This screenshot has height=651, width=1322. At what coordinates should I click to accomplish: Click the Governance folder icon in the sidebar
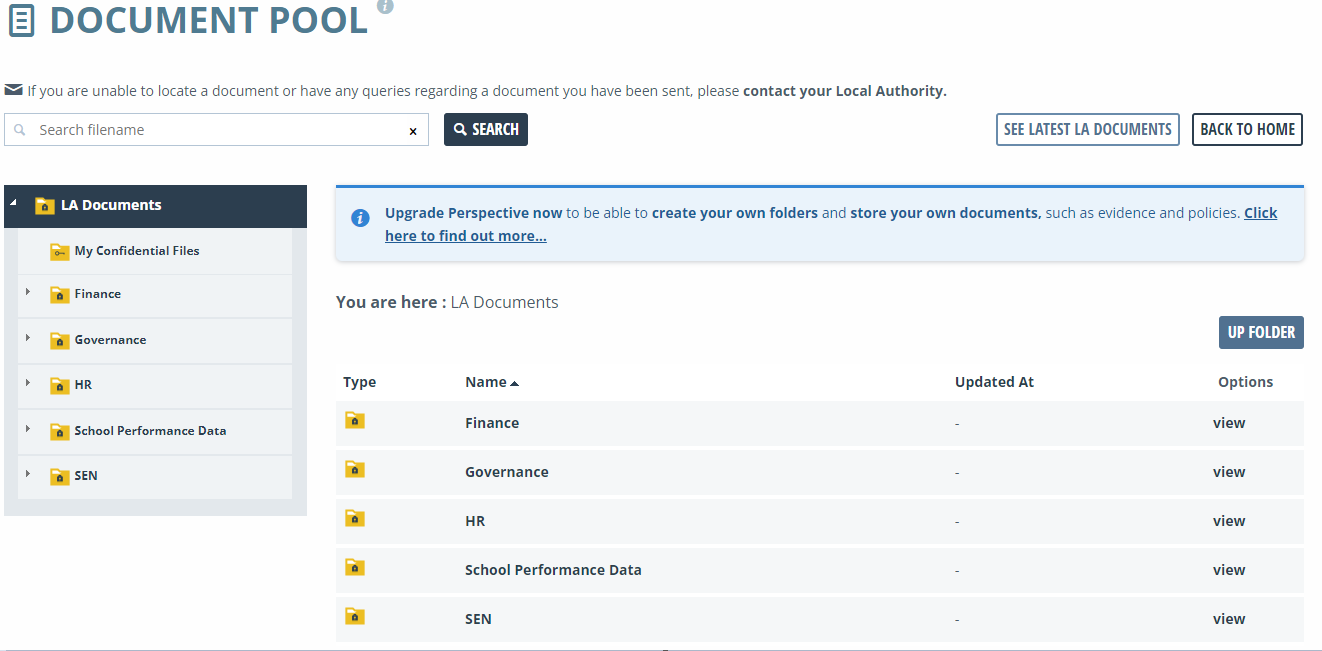coord(59,340)
